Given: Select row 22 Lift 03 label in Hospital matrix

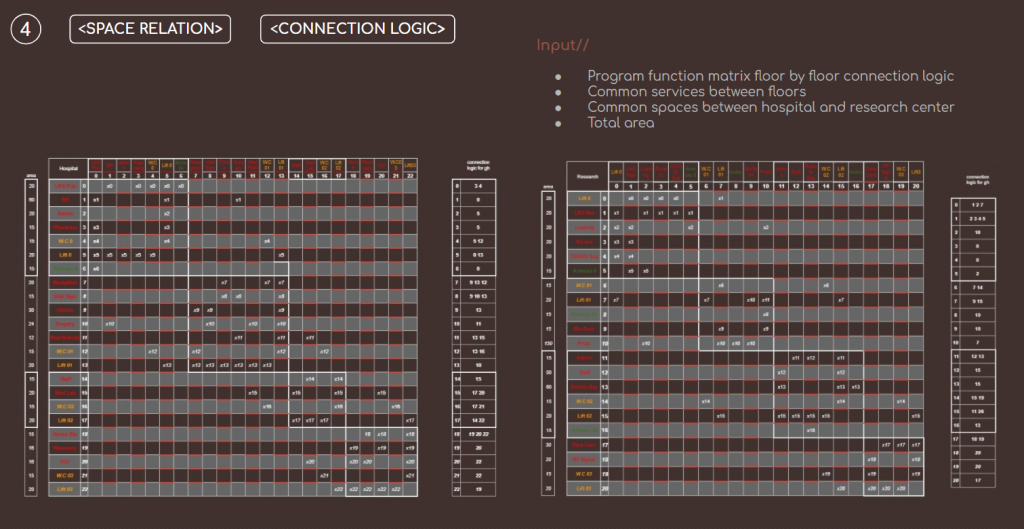Looking at the screenshot, I should (x=65, y=489).
